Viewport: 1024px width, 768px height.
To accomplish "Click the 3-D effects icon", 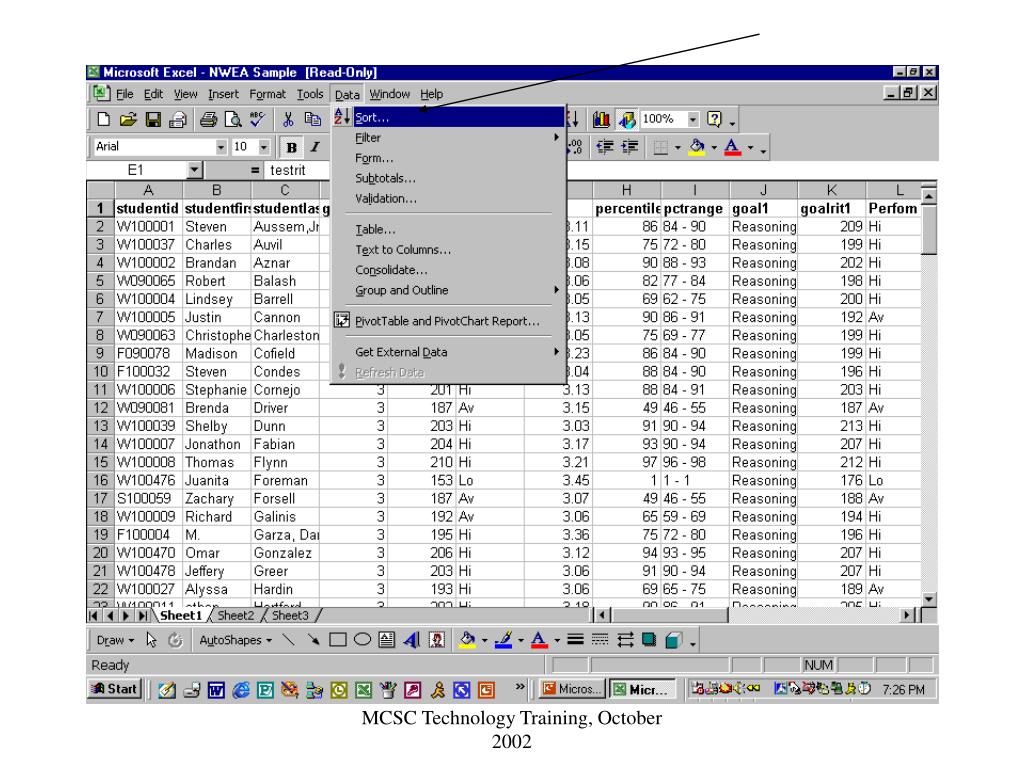I will [673, 640].
